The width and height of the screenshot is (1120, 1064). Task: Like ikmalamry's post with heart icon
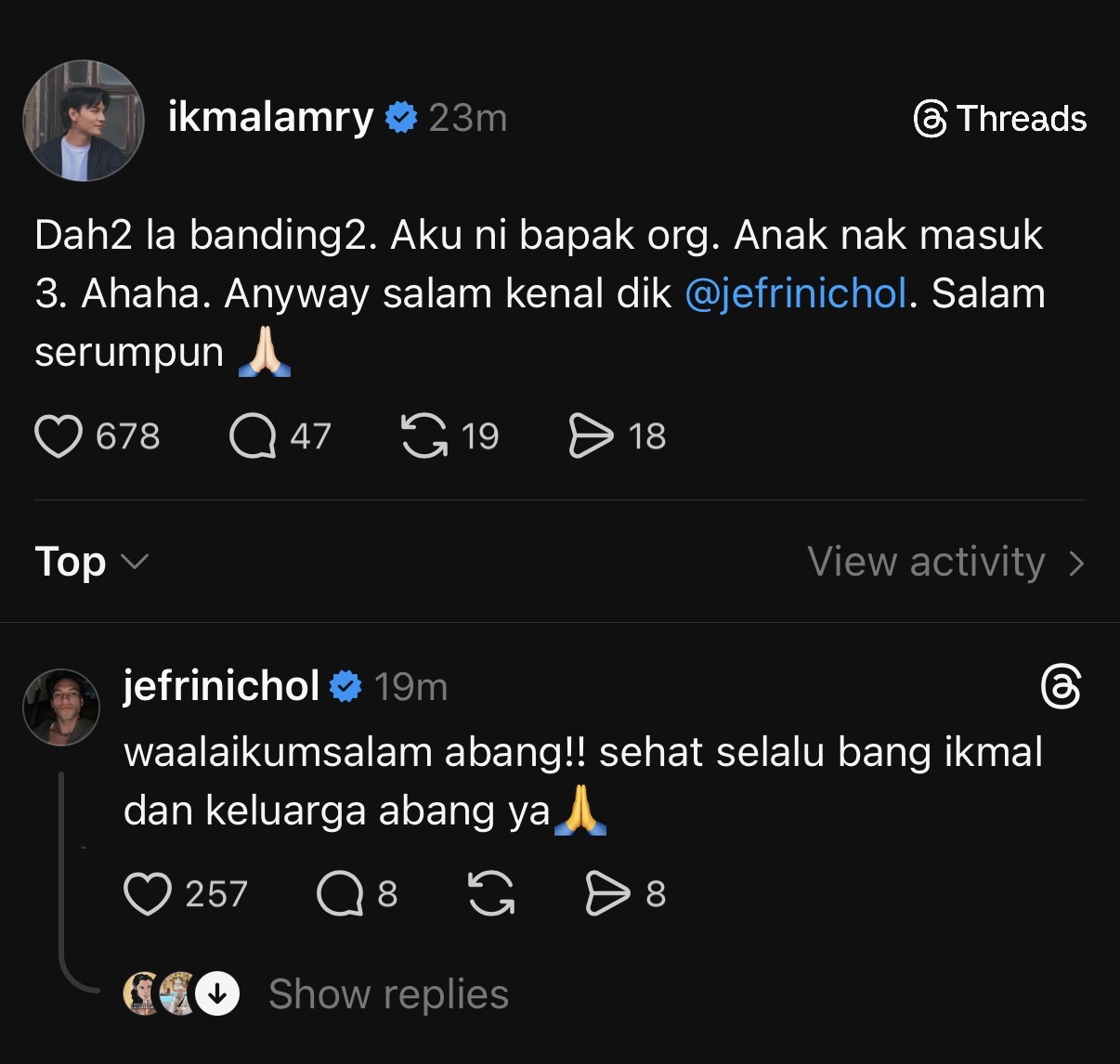click(x=58, y=436)
